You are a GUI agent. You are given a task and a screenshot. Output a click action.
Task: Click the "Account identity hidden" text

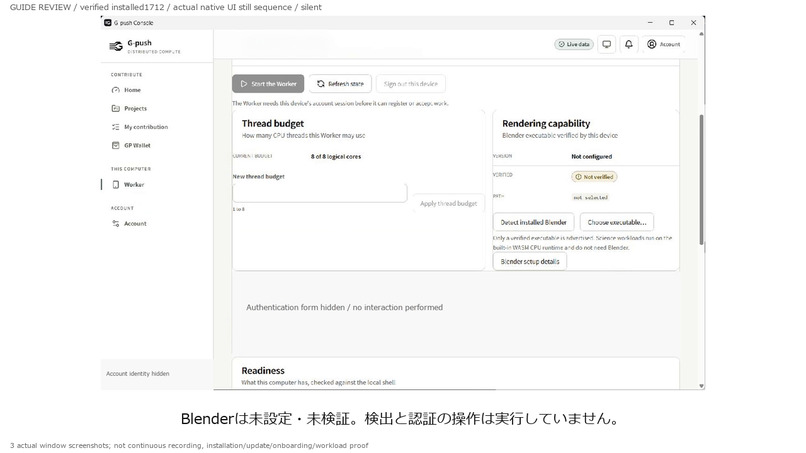(x=138, y=374)
